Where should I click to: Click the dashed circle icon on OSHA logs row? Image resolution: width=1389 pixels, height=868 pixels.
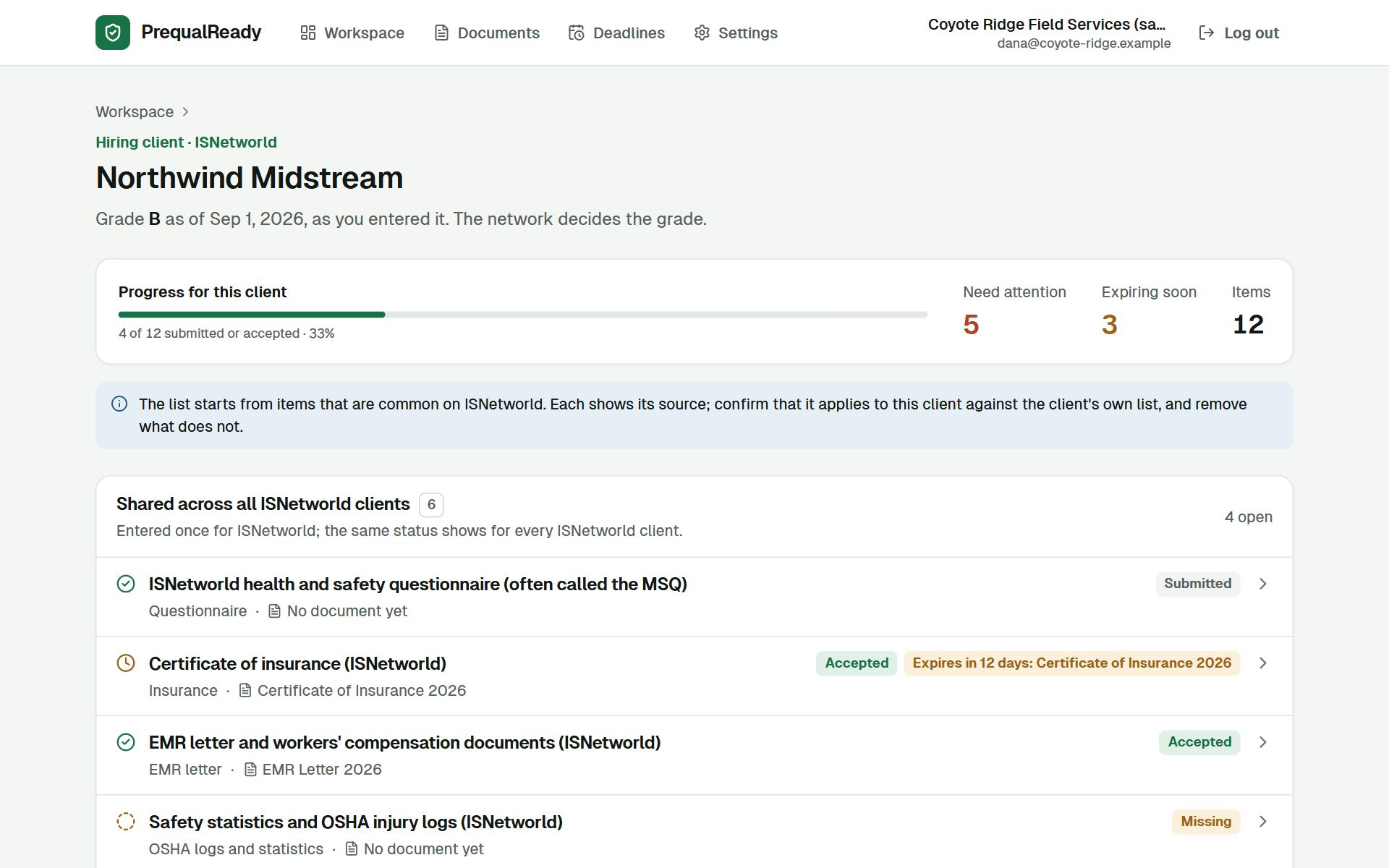click(126, 822)
